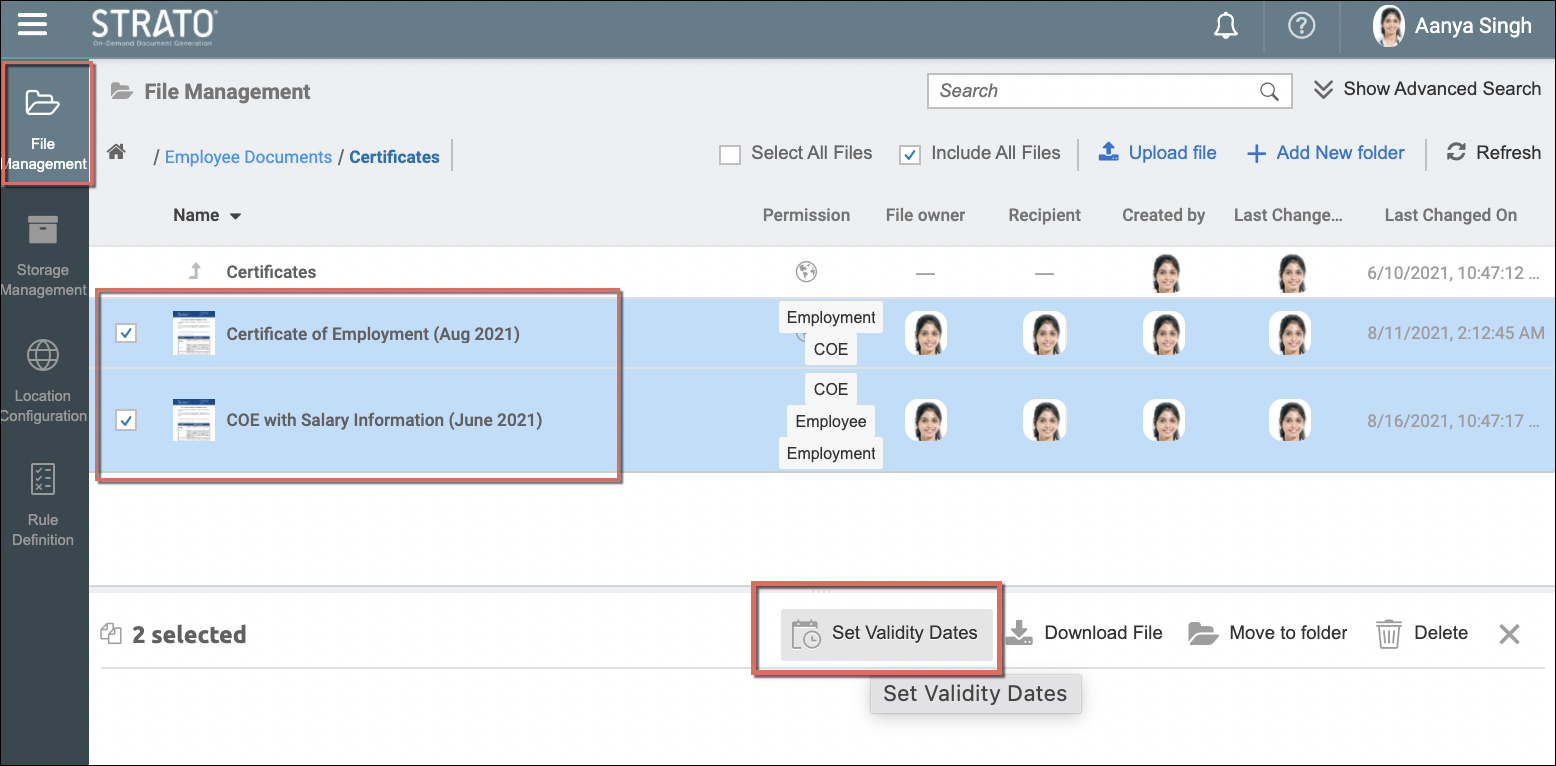Open Aanya Singh user profile menu
The width and height of the screenshot is (1556, 766).
1452,27
